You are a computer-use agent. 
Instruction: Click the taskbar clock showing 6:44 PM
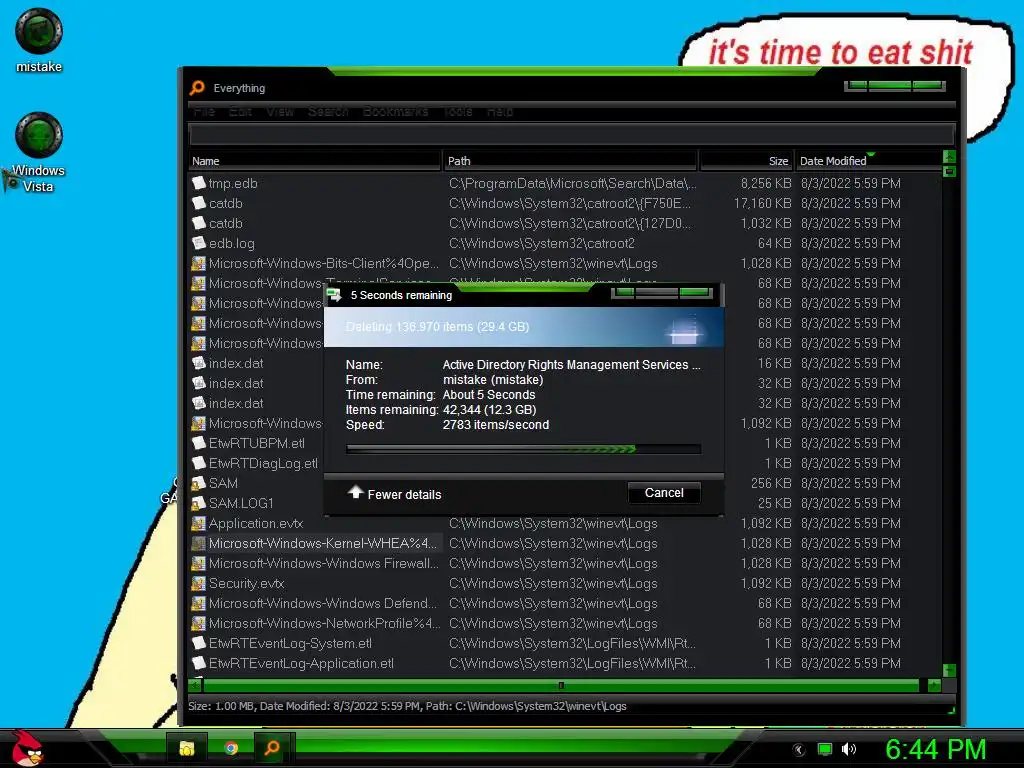pos(935,749)
